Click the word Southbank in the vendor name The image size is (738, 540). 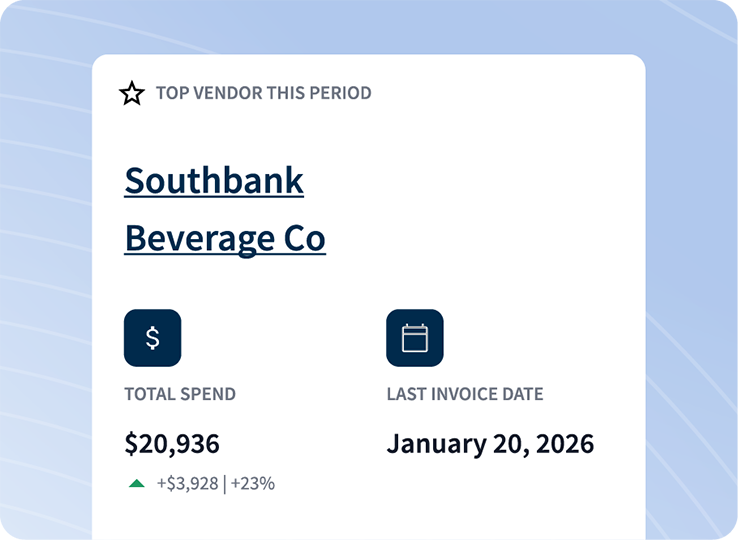click(x=214, y=181)
